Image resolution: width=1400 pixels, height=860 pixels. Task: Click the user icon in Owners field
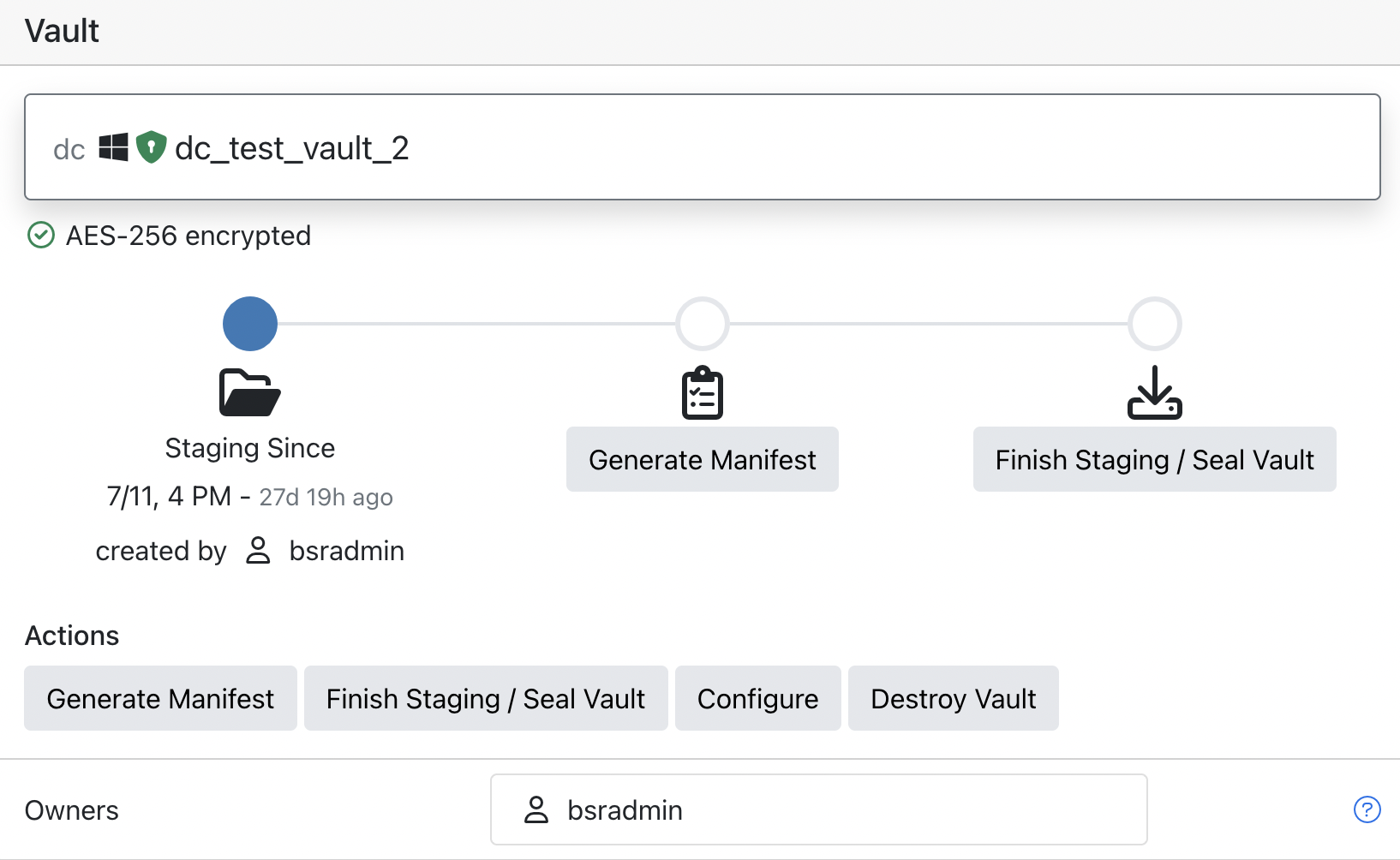click(536, 809)
